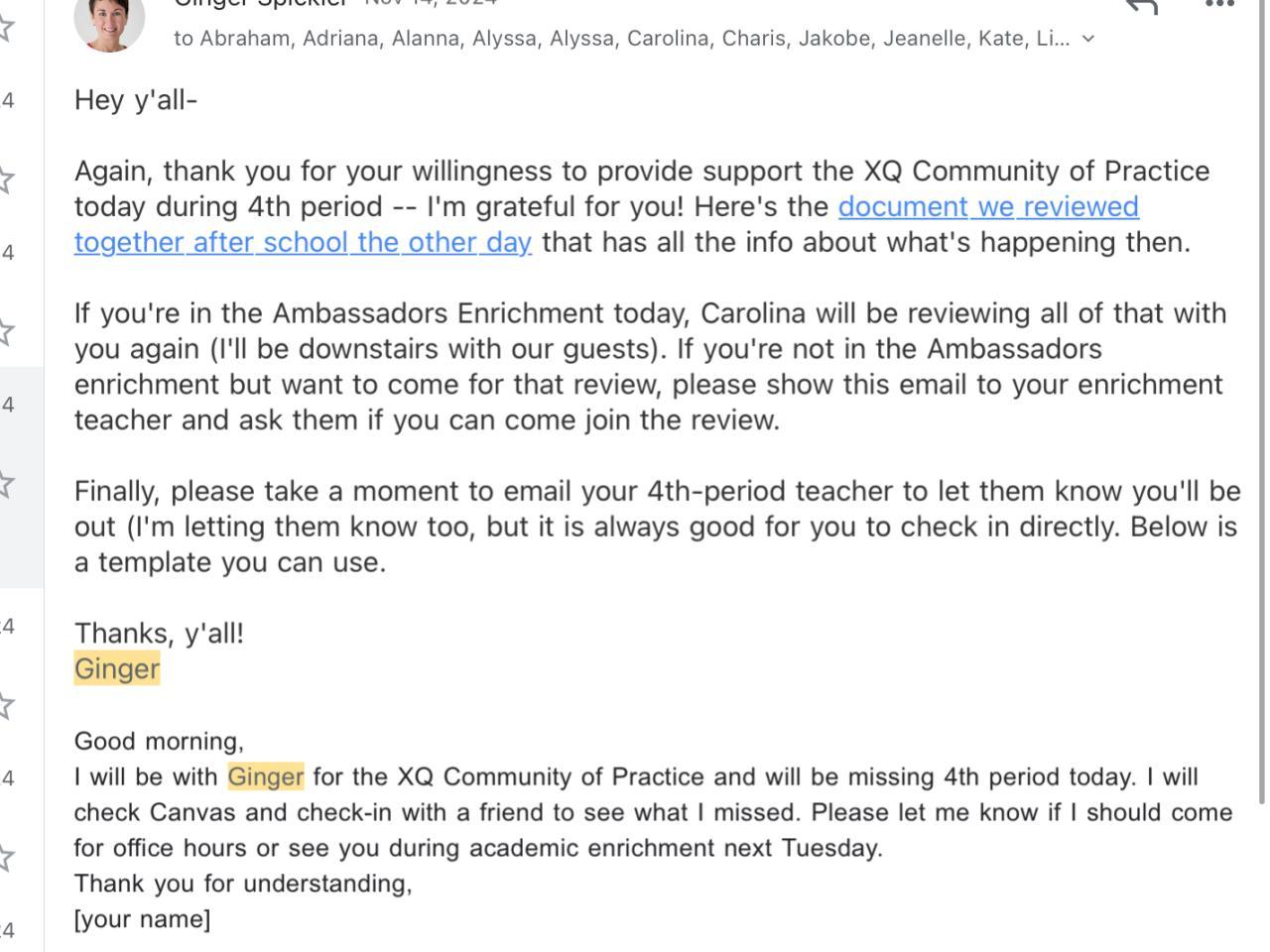Click the reply arrow icon
1270x952 pixels.
coord(1142,5)
